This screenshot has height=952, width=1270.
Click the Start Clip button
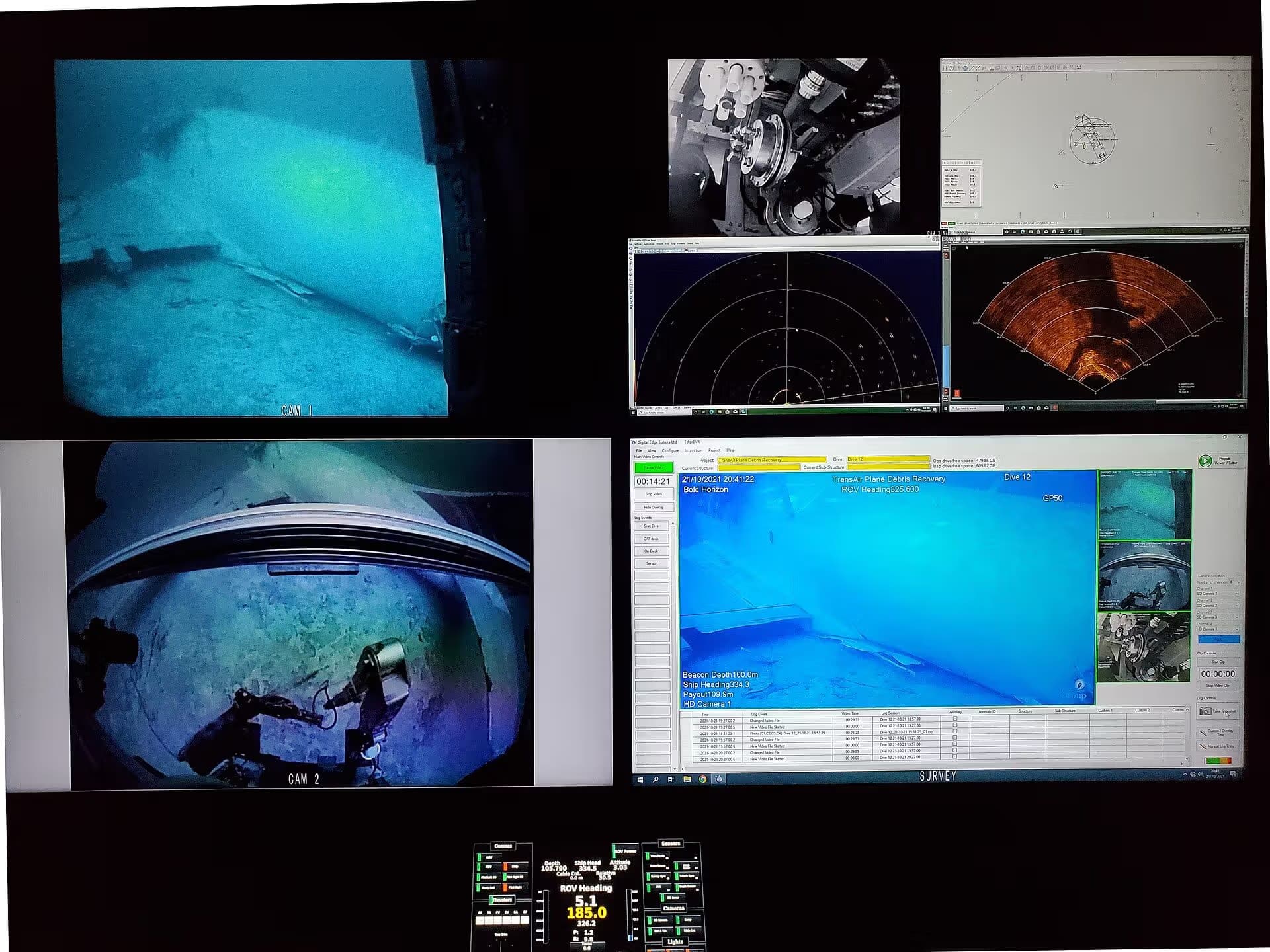click(x=1218, y=662)
